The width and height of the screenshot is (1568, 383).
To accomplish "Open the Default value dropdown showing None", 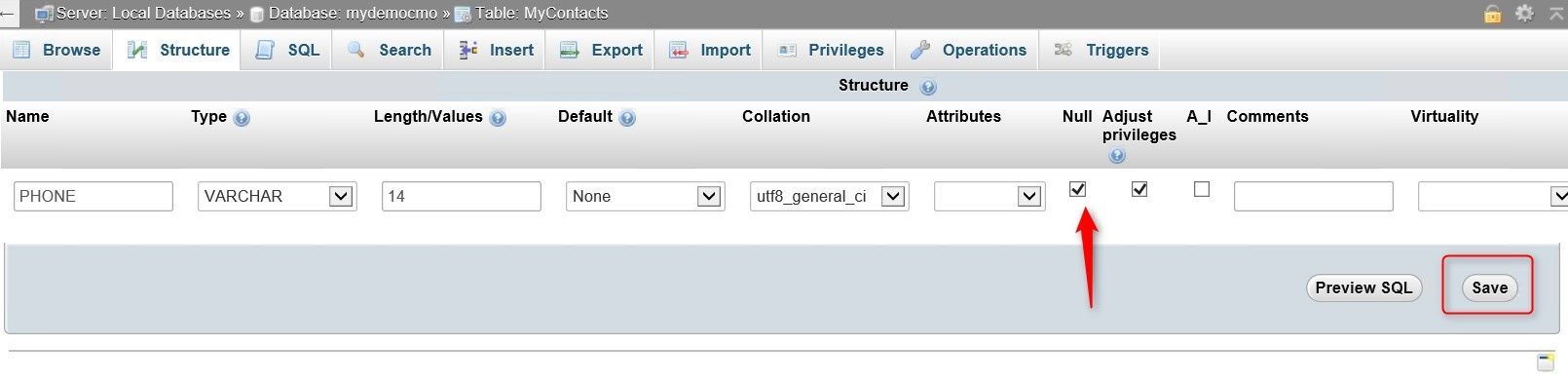I will click(x=646, y=196).
